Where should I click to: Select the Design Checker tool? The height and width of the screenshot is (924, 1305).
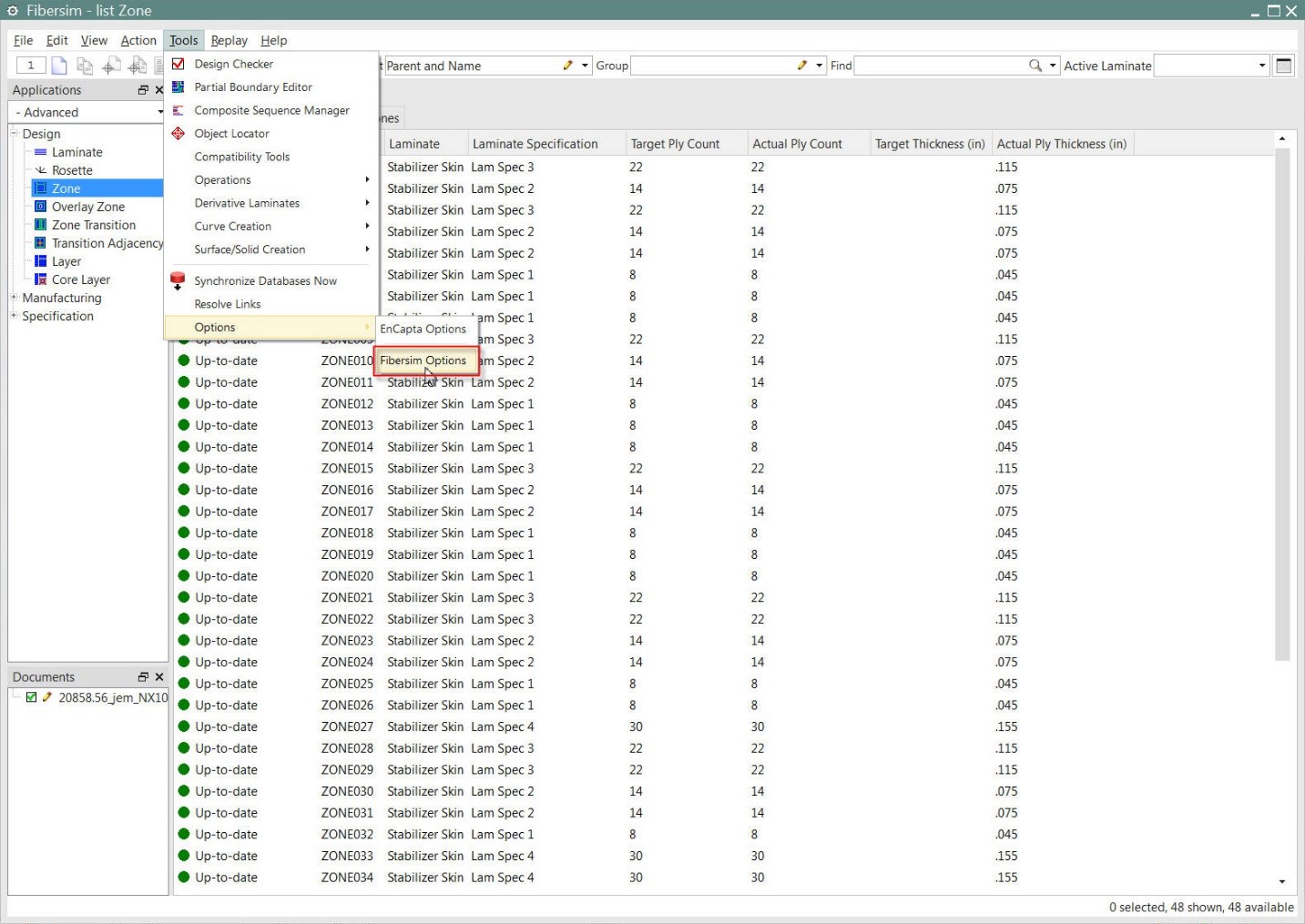233,64
